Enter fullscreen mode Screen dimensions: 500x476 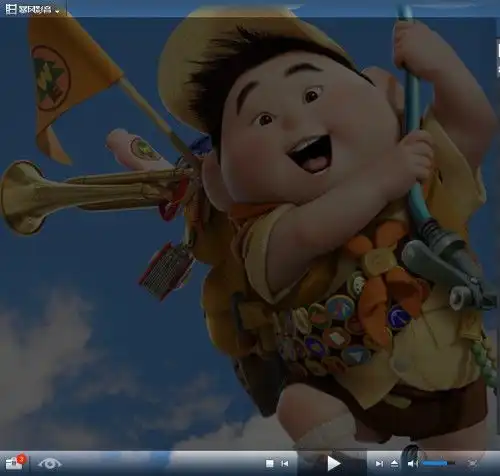(x=473, y=463)
